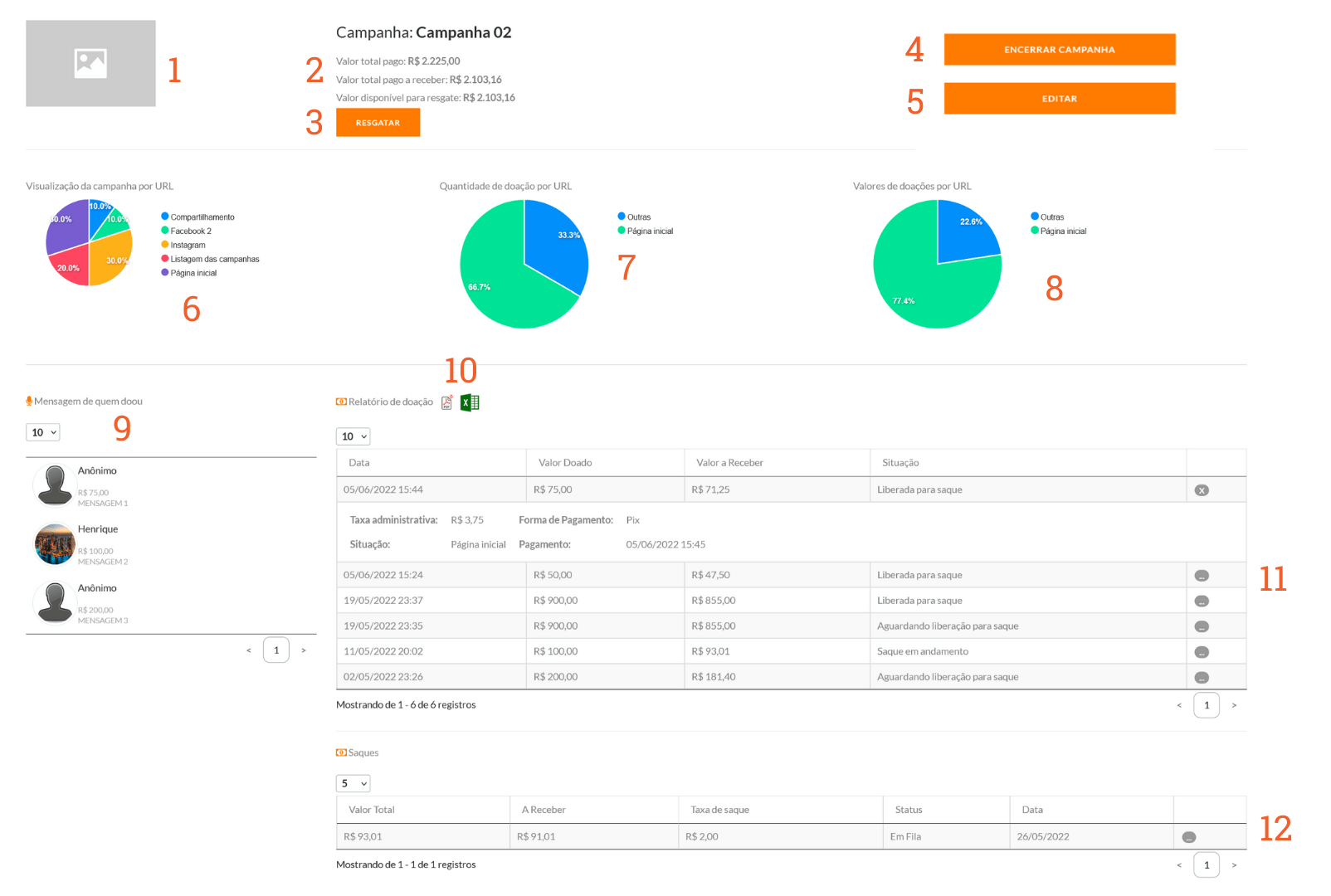
Task: Toggle Compartilhamento legend in visualization chart
Action: pos(202,217)
